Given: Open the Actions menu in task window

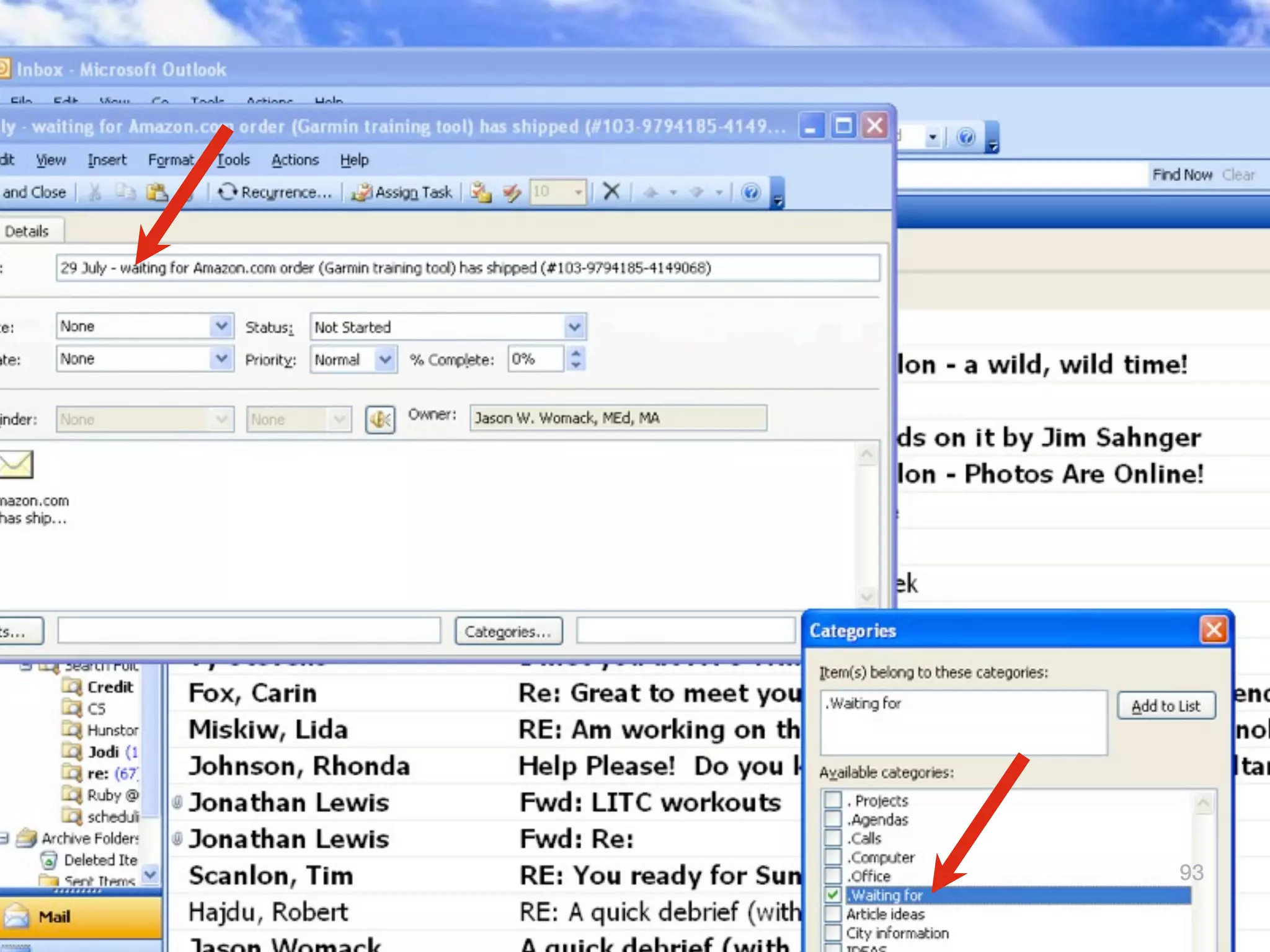Looking at the screenshot, I should [x=295, y=160].
